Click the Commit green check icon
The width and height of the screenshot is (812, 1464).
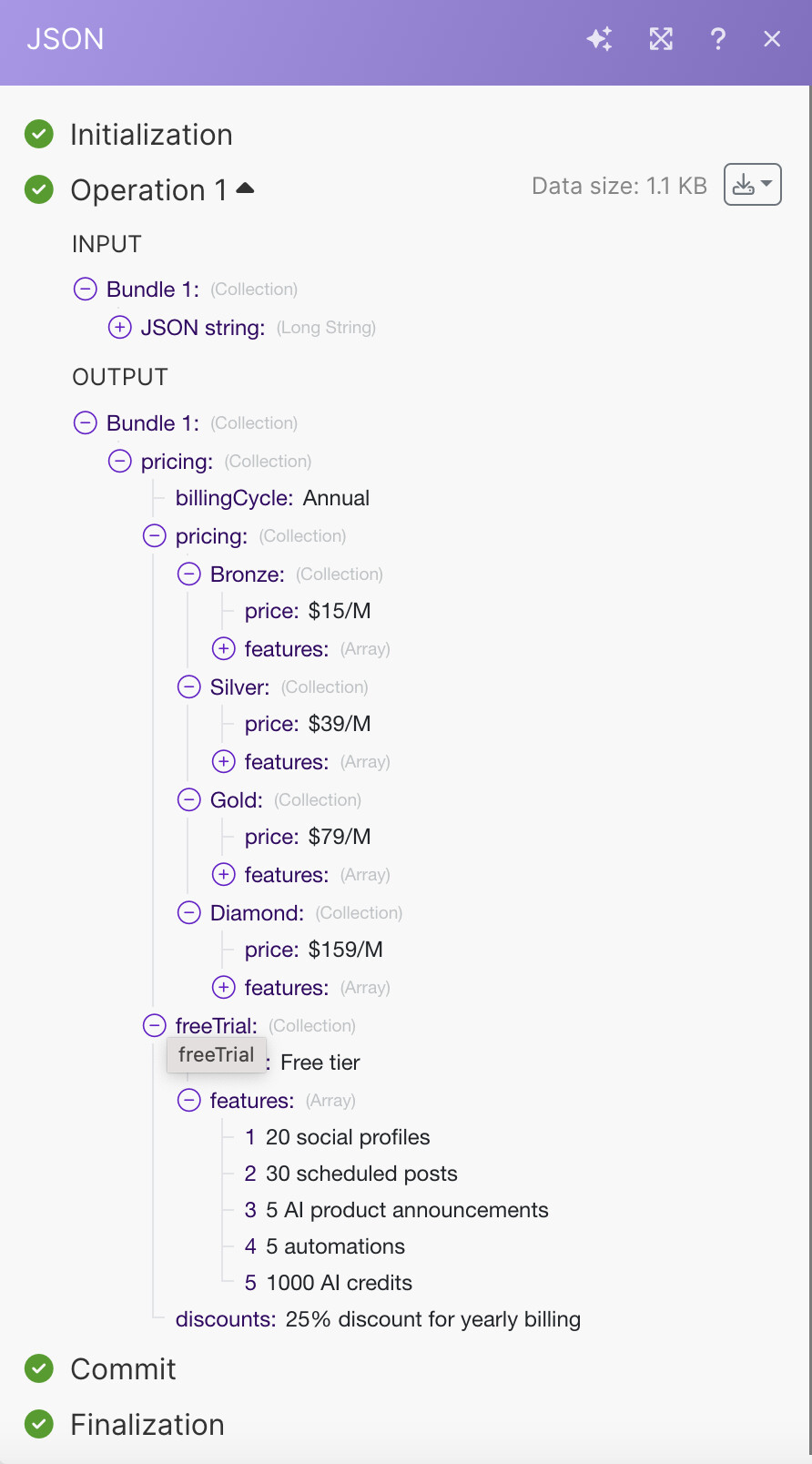[39, 1368]
